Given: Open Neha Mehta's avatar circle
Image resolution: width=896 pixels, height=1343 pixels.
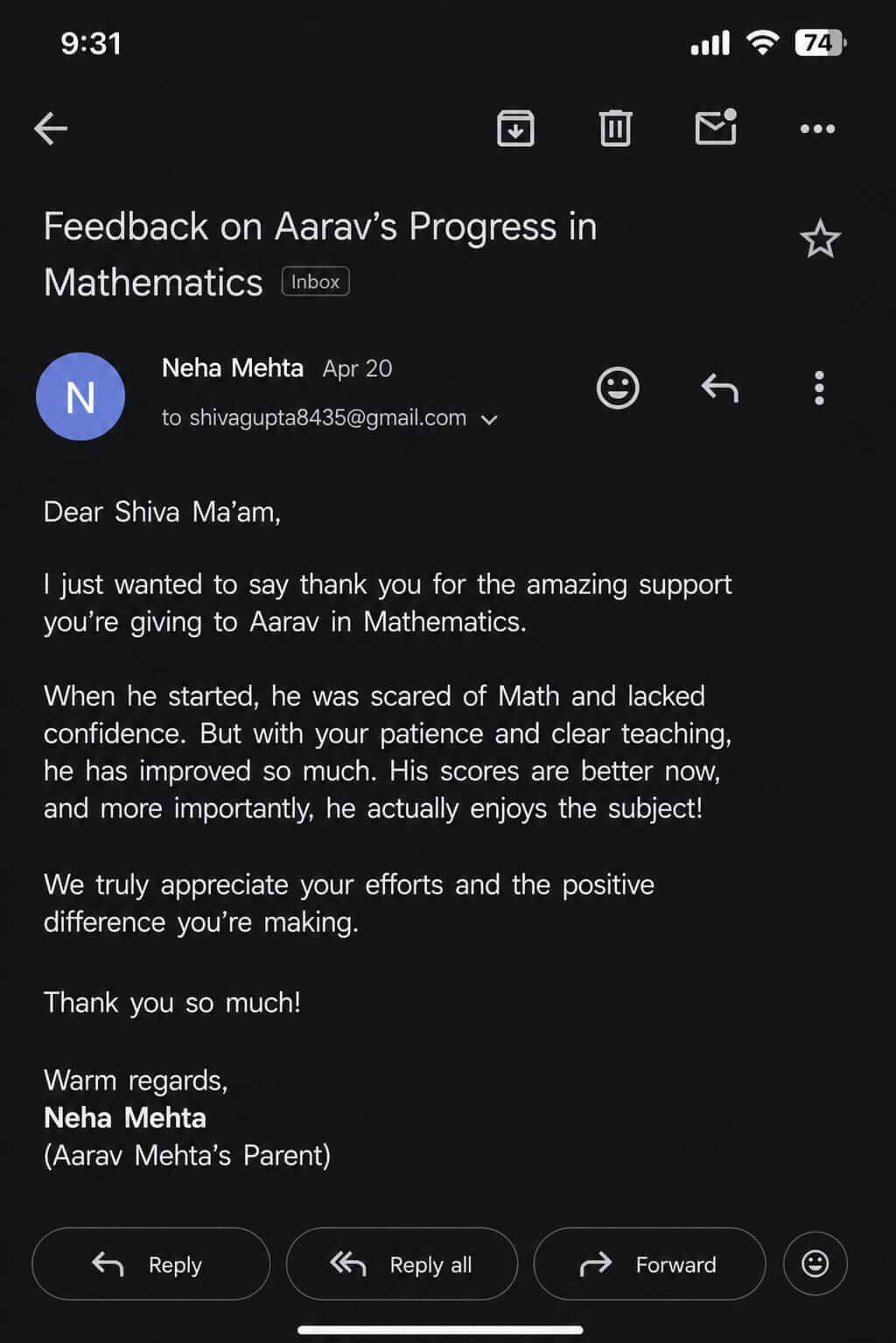Looking at the screenshot, I should click(x=80, y=396).
